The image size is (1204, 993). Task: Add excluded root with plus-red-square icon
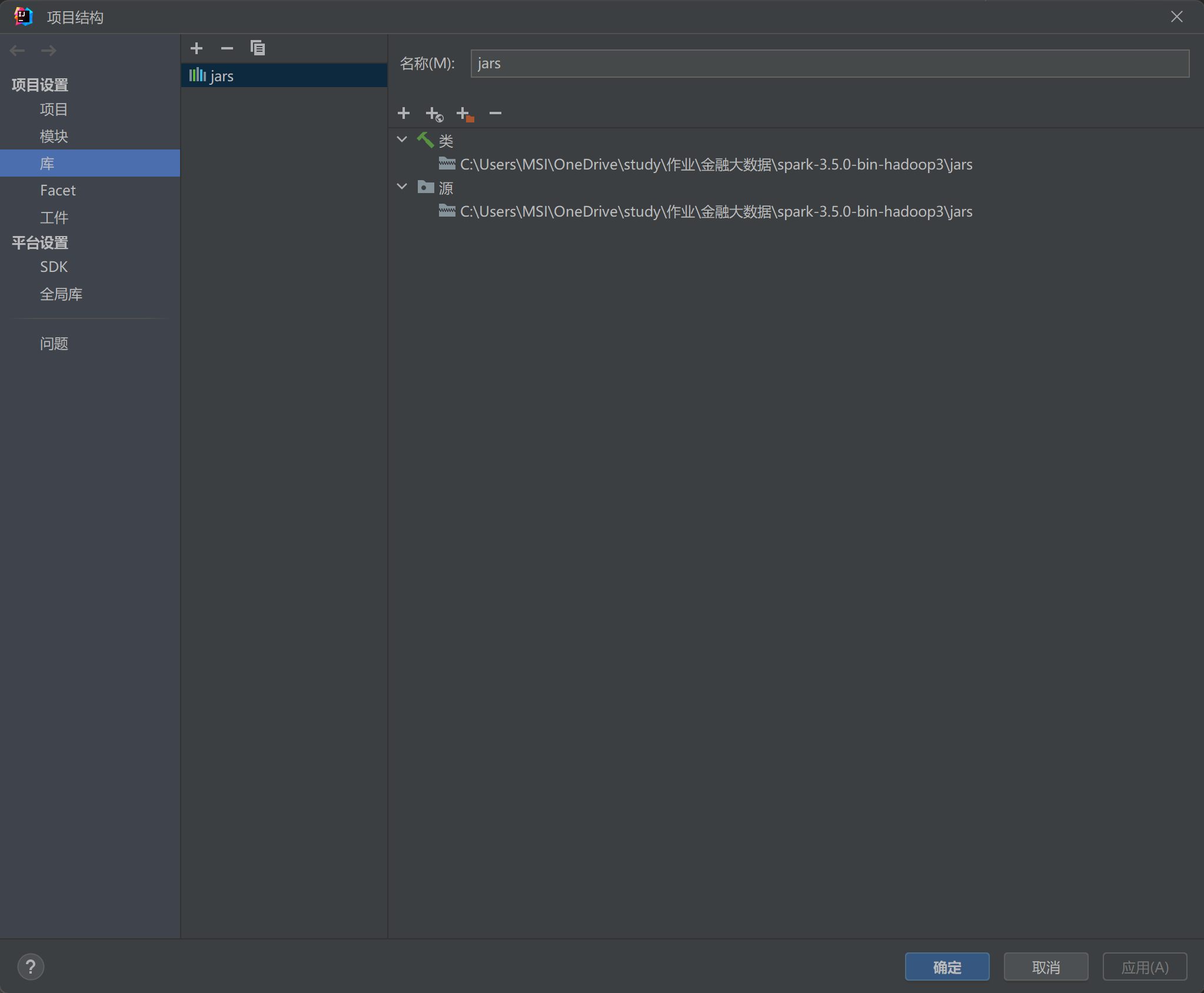pyautogui.click(x=465, y=114)
